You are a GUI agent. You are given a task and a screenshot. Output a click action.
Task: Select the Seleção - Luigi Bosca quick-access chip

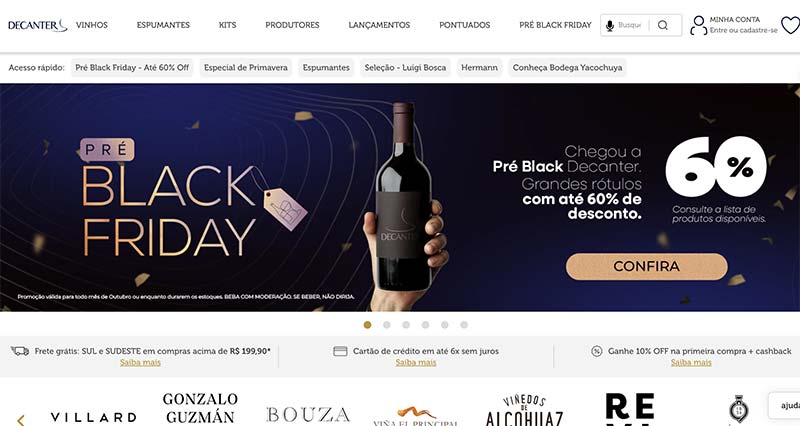405,67
